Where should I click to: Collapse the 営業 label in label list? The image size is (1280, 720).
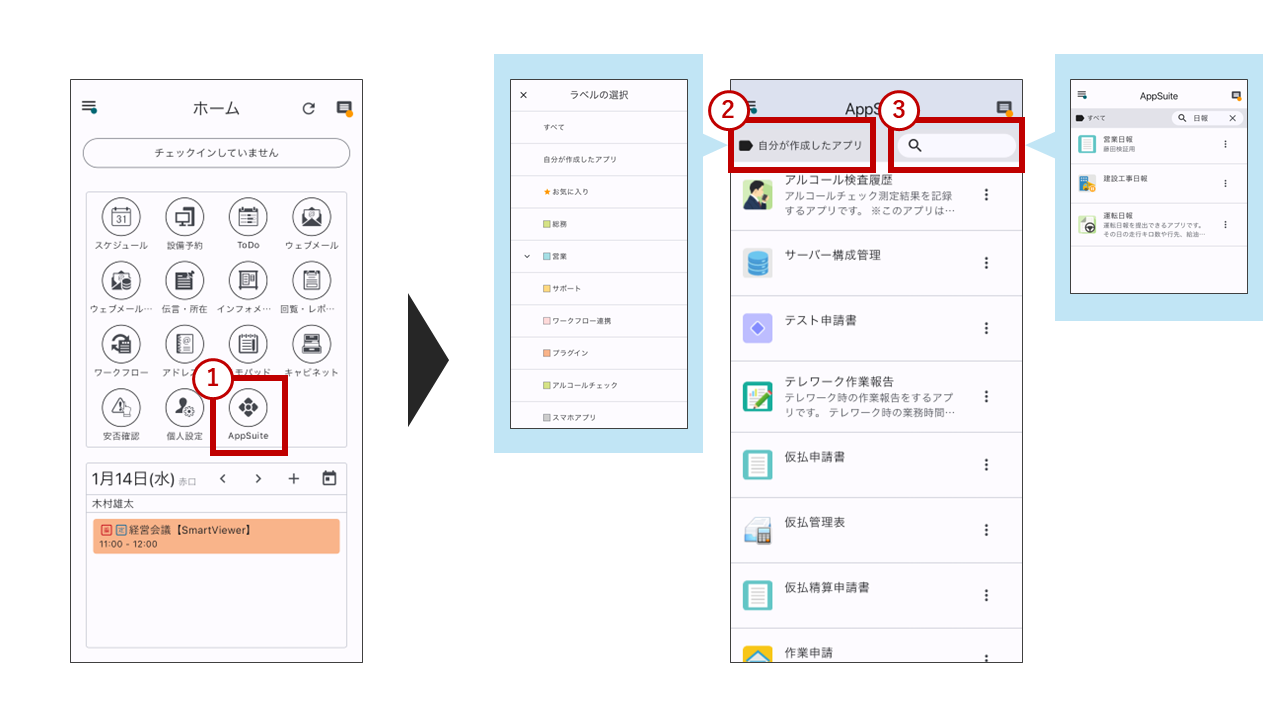click(527, 257)
